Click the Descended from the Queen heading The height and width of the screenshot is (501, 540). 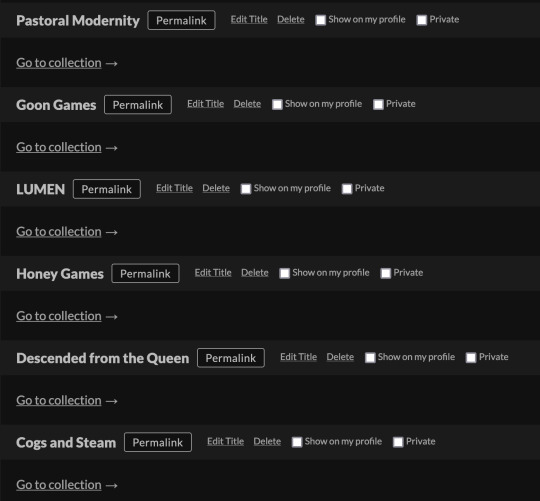pos(103,358)
